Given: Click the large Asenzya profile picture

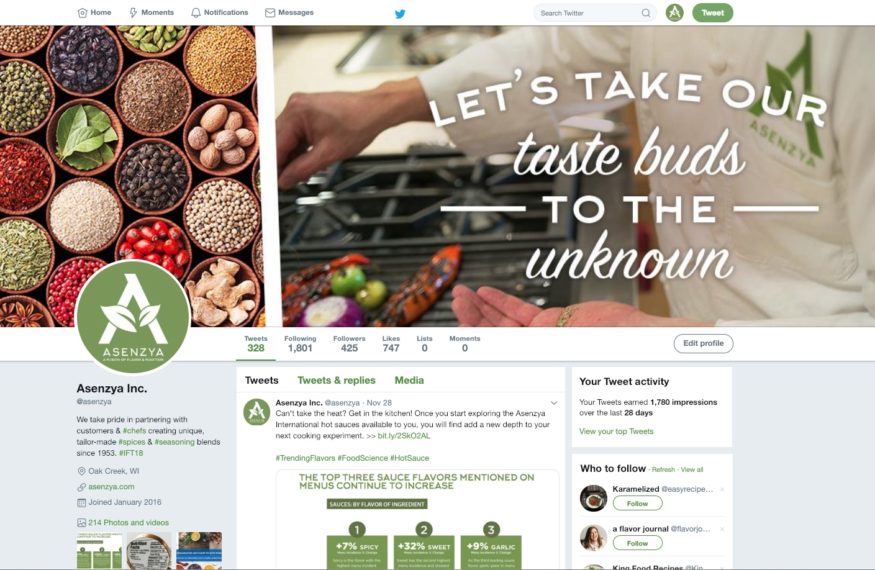Looking at the screenshot, I should [133, 317].
